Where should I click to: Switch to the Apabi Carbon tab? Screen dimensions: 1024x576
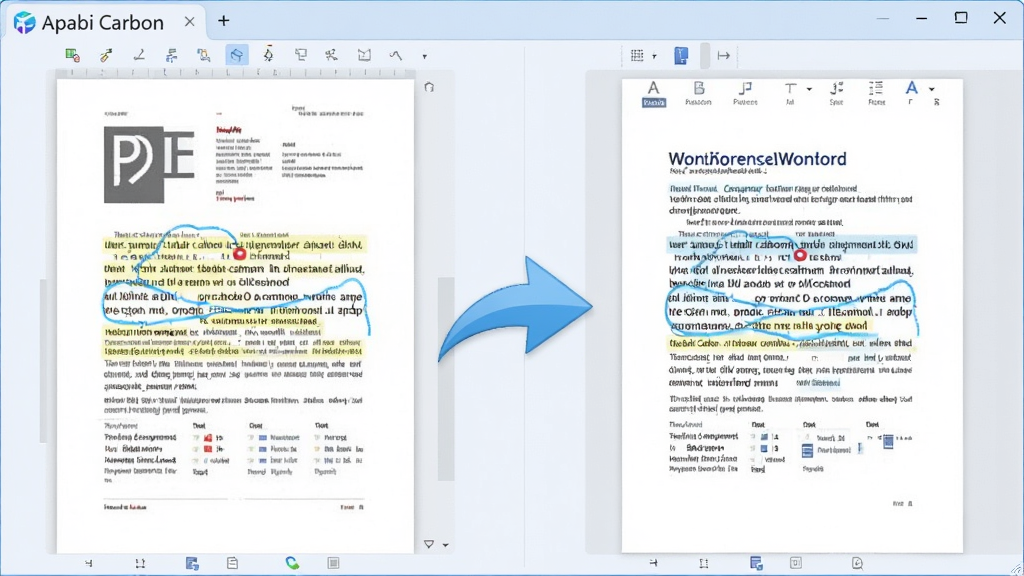[104, 22]
